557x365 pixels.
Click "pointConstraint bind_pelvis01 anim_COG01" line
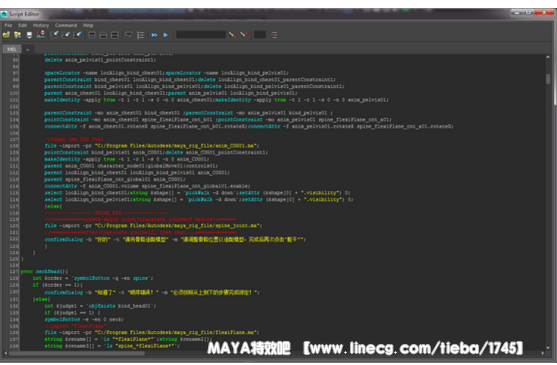pyautogui.click(x=156, y=152)
